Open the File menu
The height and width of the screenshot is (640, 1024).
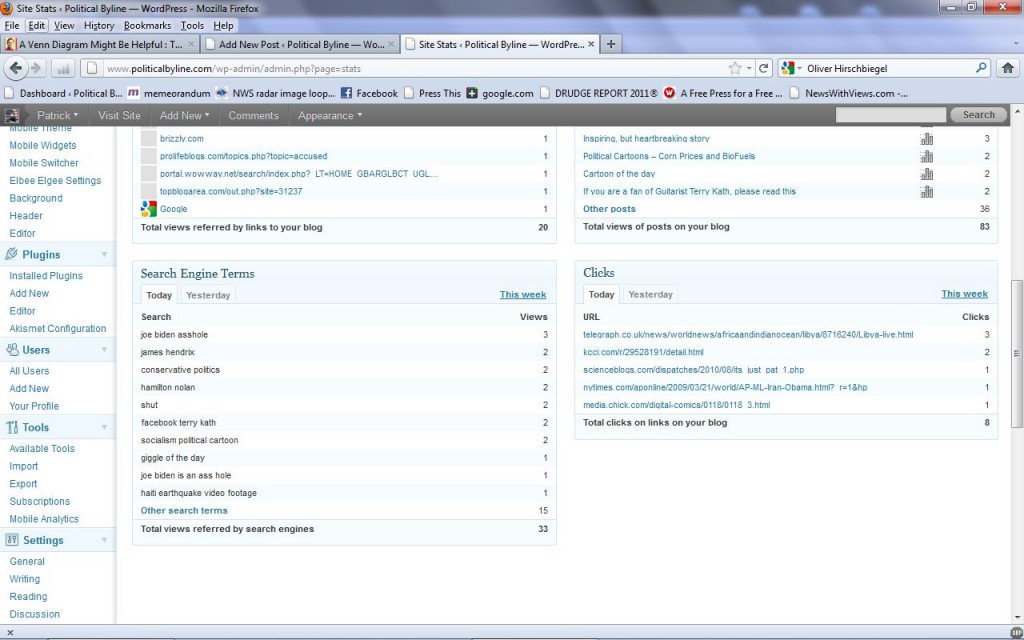tap(12, 25)
